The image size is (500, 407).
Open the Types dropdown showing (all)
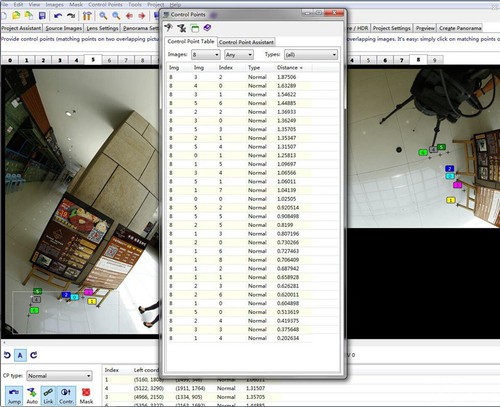311,54
